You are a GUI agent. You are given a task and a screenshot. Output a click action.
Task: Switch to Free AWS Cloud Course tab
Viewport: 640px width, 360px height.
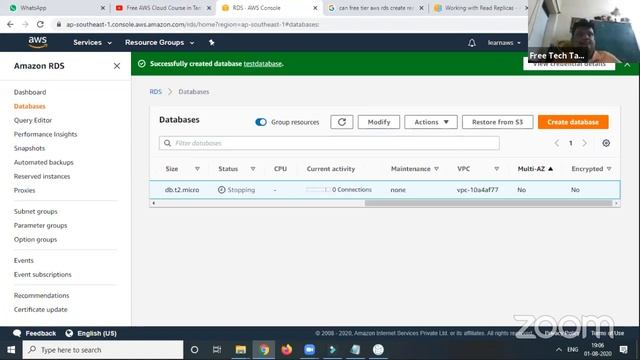(162, 8)
